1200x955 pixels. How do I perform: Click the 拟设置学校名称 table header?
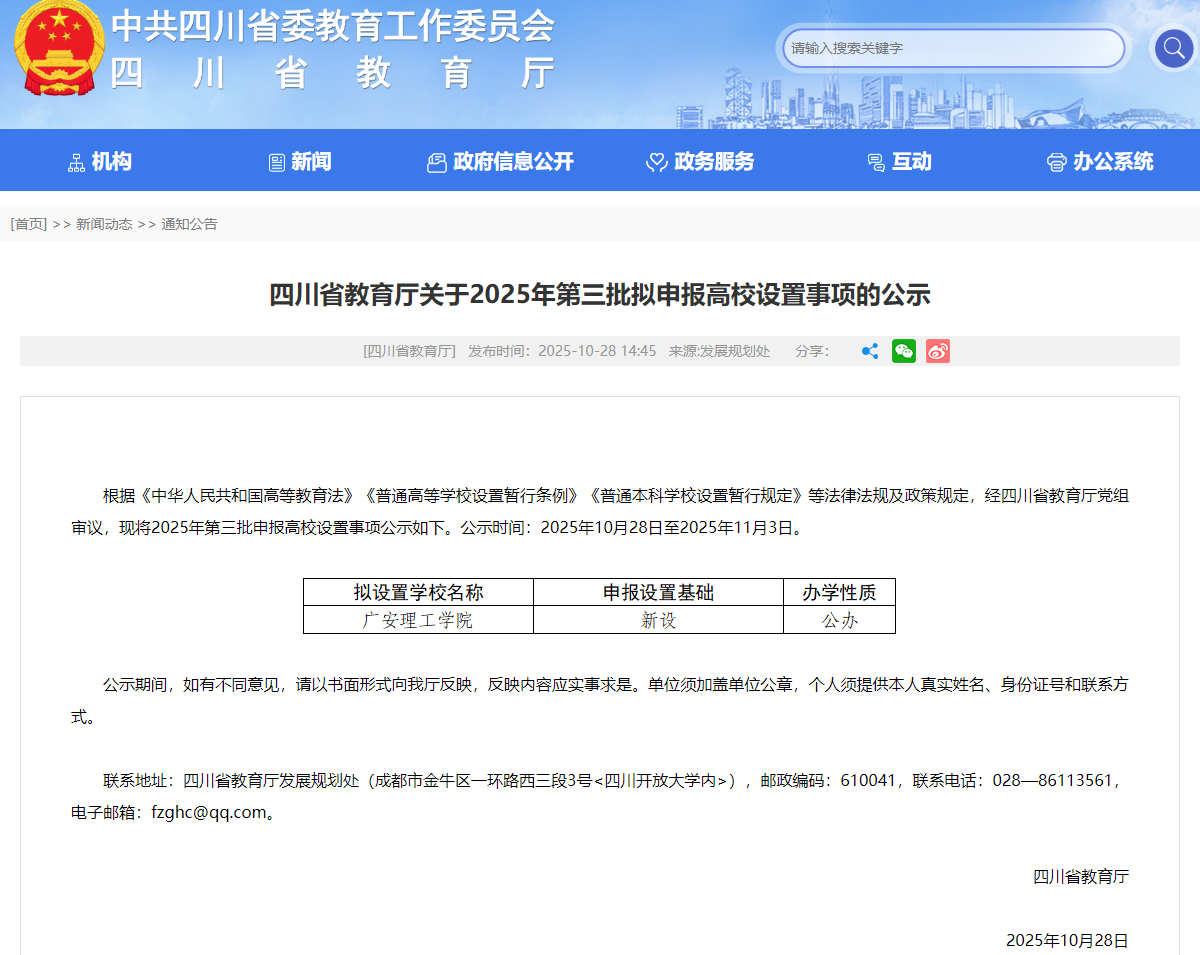pyautogui.click(x=418, y=592)
